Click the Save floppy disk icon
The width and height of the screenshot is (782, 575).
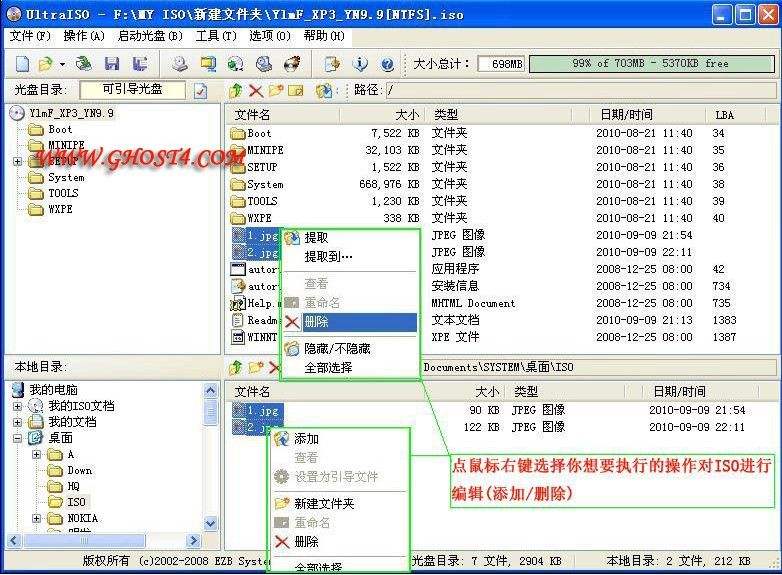click(x=112, y=64)
